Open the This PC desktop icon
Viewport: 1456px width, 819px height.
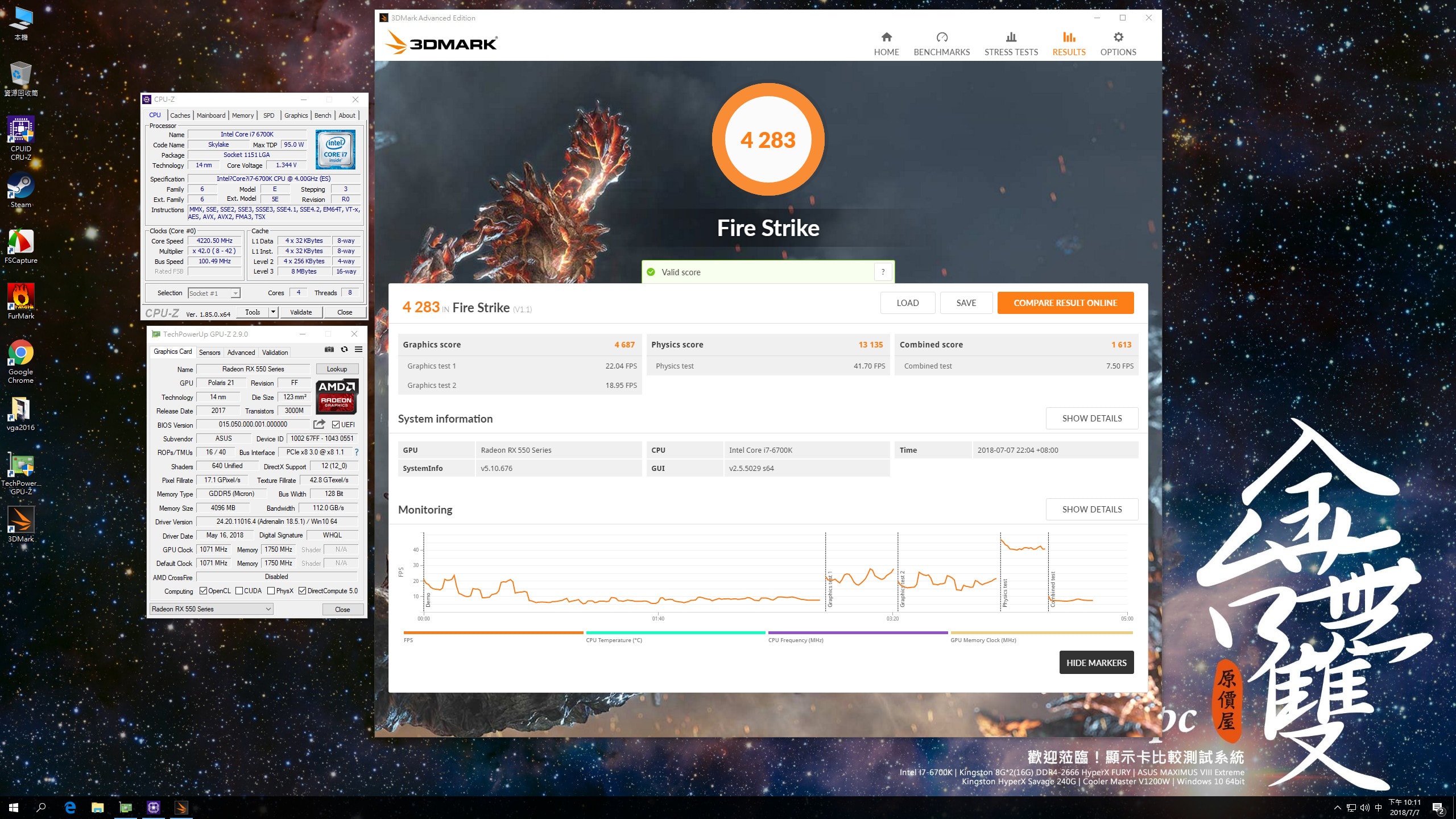tap(21, 24)
